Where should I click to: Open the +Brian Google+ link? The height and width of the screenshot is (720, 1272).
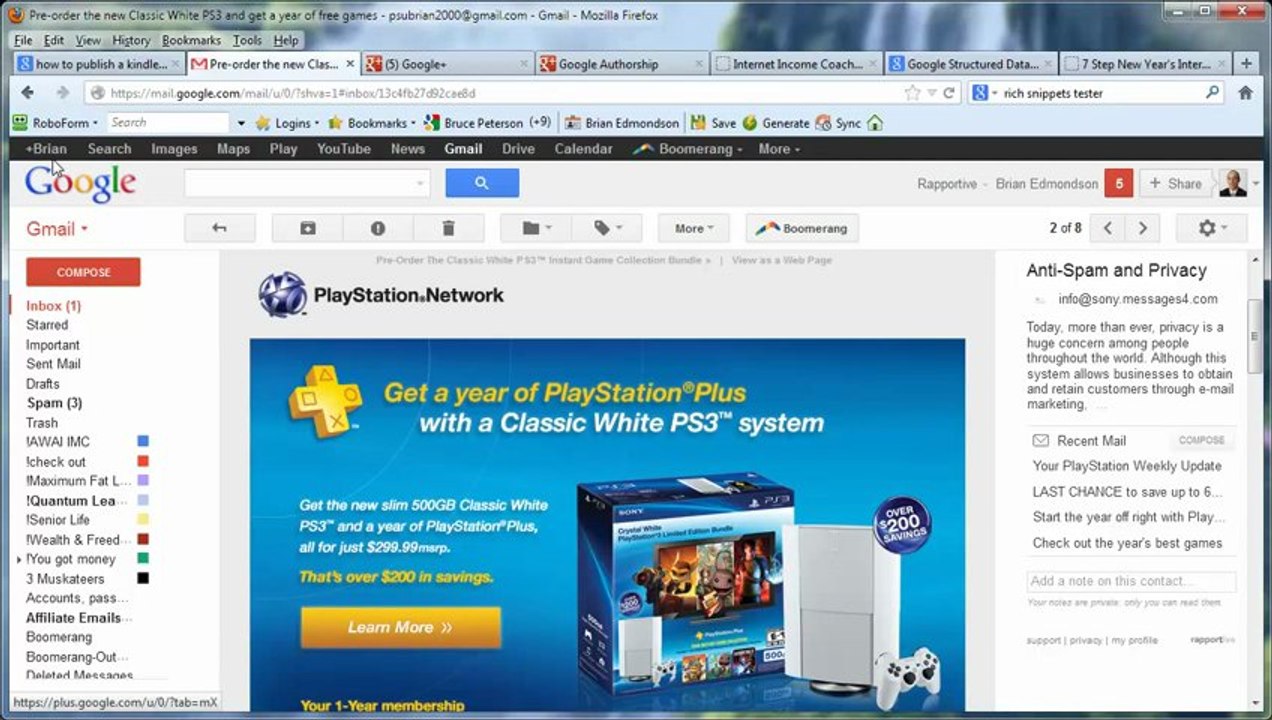point(46,149)
